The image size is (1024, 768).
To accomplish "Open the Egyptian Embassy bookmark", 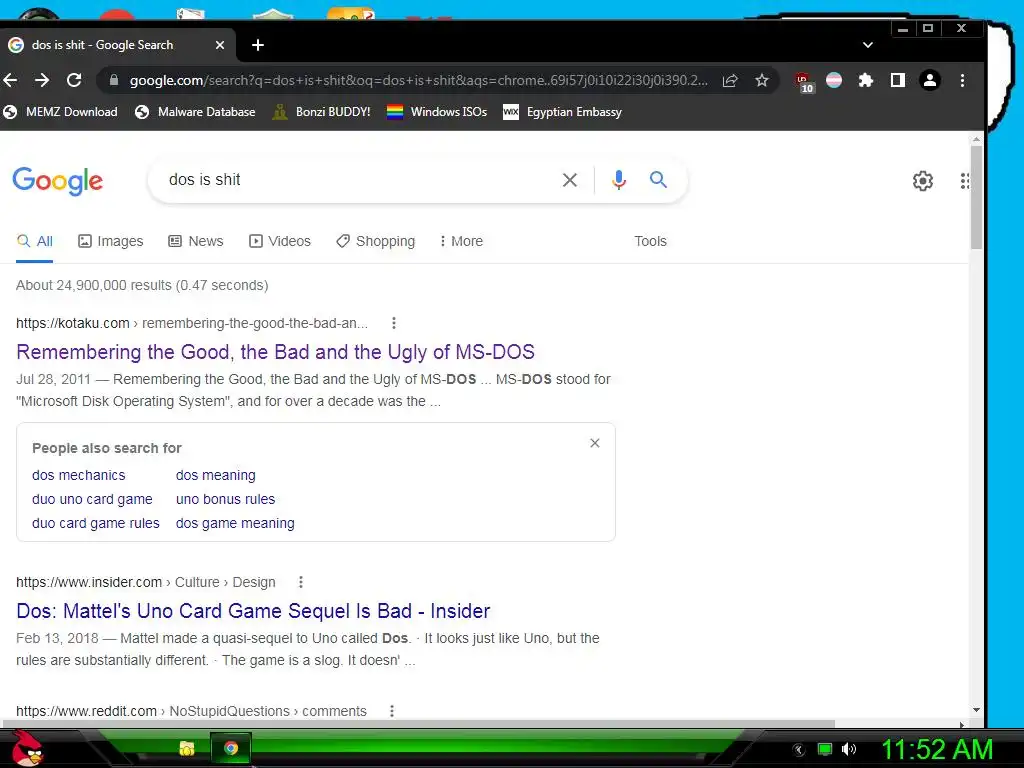I will pyautogui.click(x=562, y=112).
